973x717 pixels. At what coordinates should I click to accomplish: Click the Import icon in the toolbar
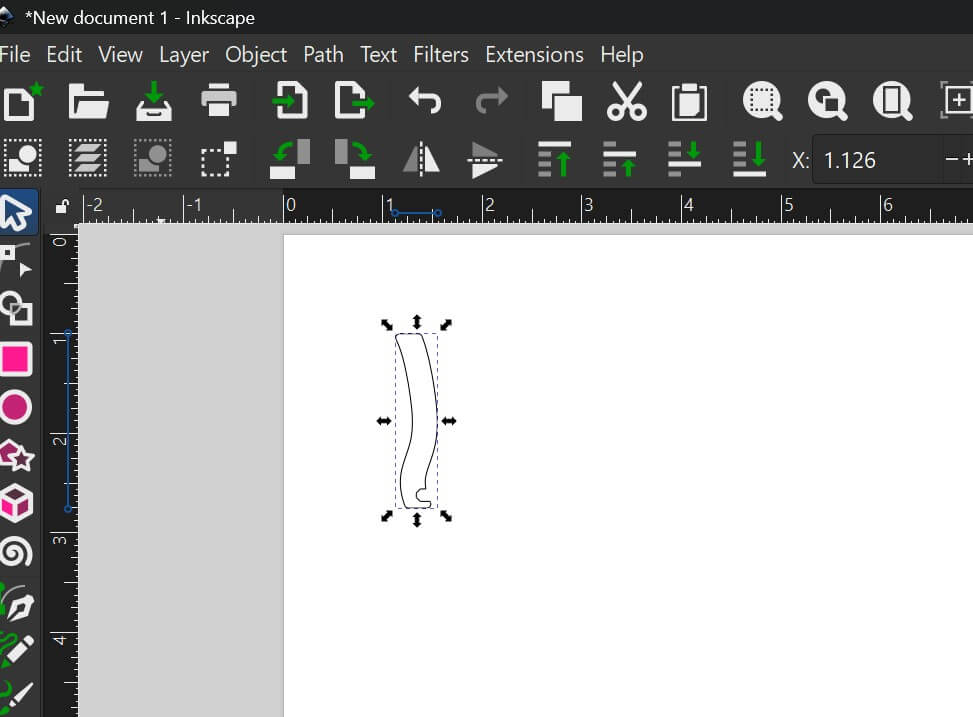[x=289, y=100]
